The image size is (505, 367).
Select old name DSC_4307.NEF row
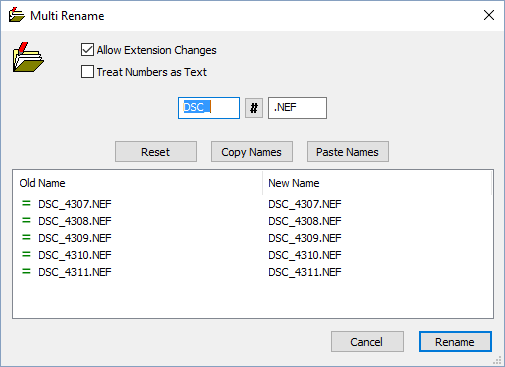[75, 204]
